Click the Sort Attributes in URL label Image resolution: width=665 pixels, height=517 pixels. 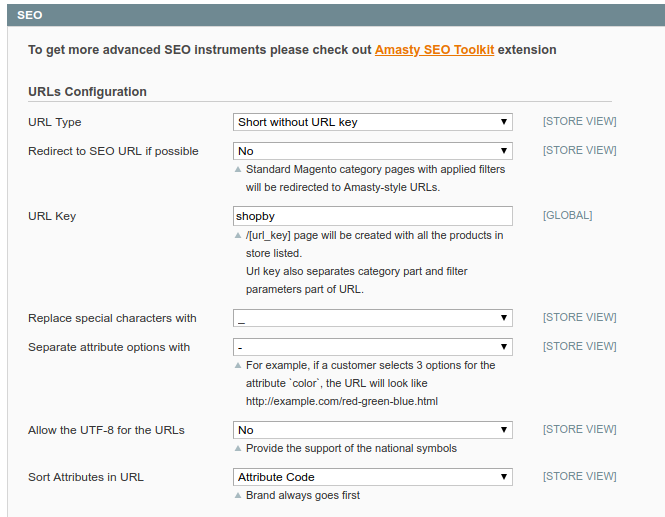coord(86,477)
